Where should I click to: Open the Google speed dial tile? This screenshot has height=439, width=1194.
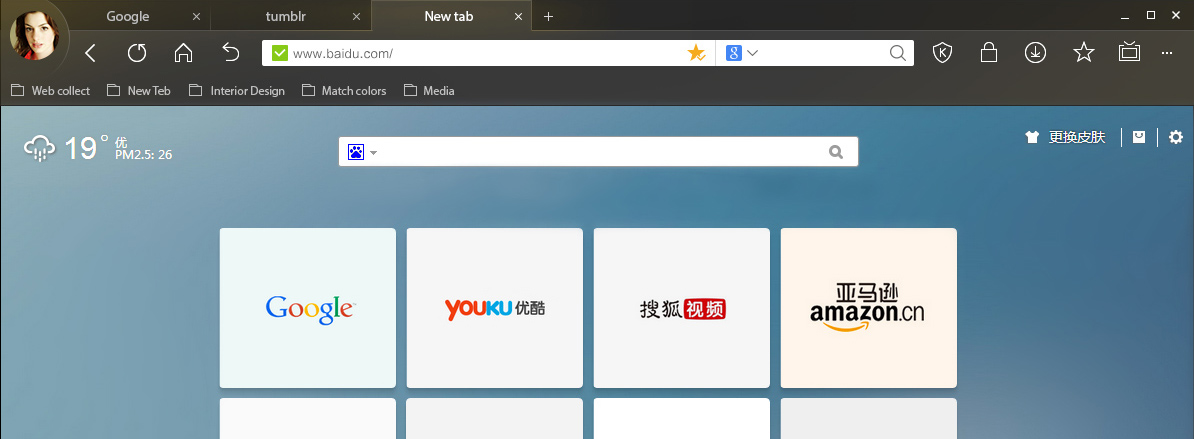308,308
